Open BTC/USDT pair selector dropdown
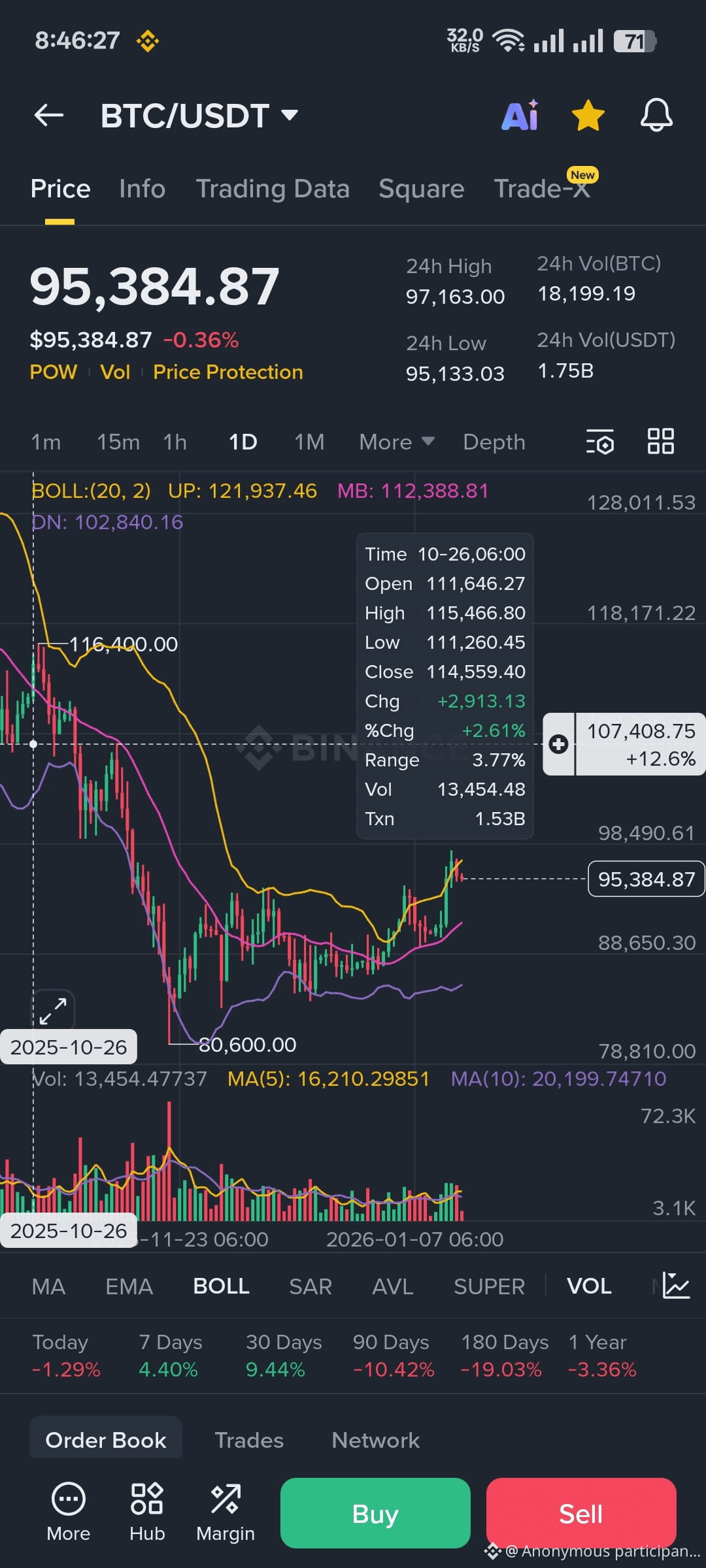The height and width of the screenshot is (1568, 706). (199, 116)
